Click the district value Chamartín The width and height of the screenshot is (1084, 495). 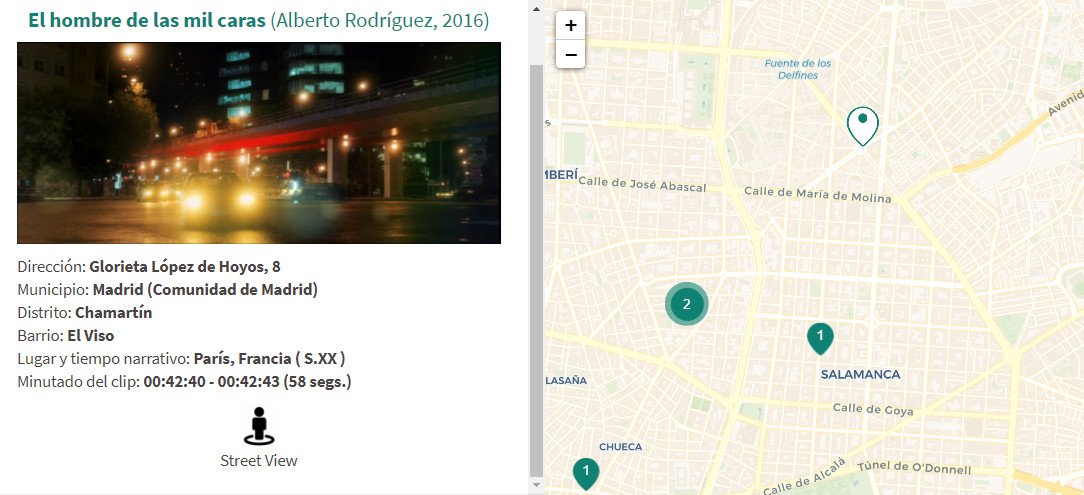tap(113, 312)
